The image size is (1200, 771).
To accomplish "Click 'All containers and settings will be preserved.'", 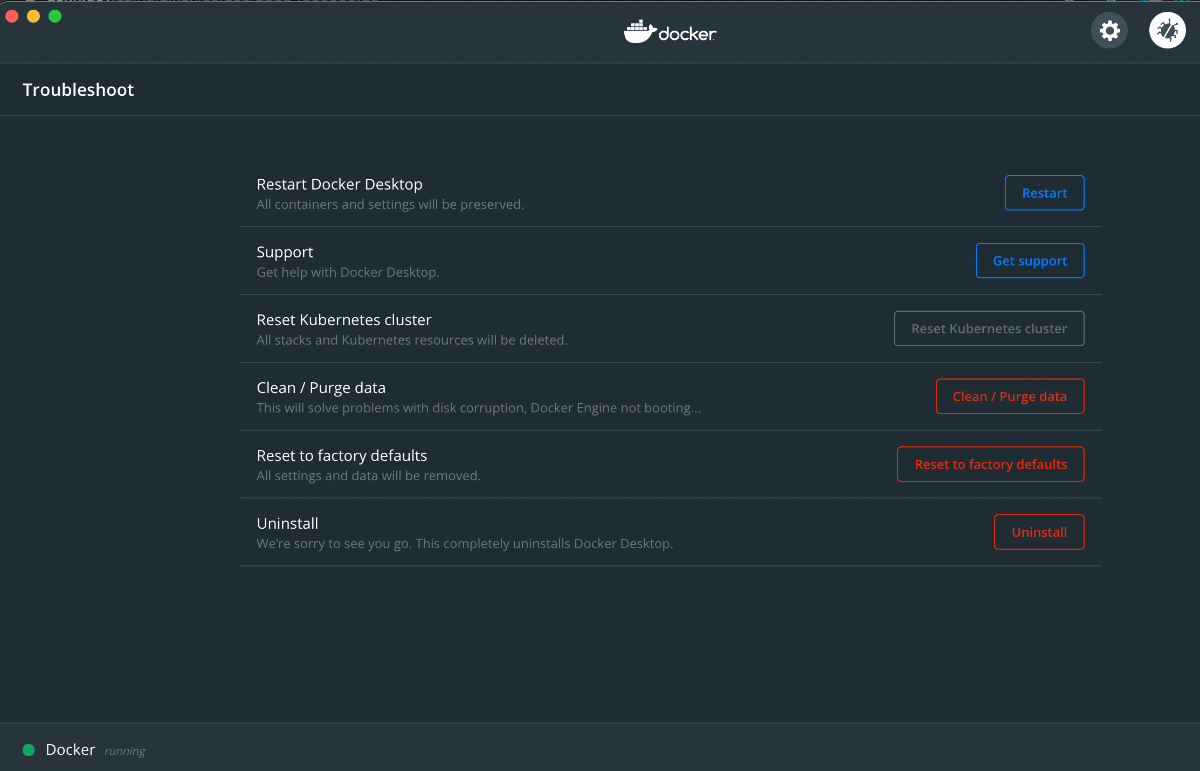I will (390, 204).
